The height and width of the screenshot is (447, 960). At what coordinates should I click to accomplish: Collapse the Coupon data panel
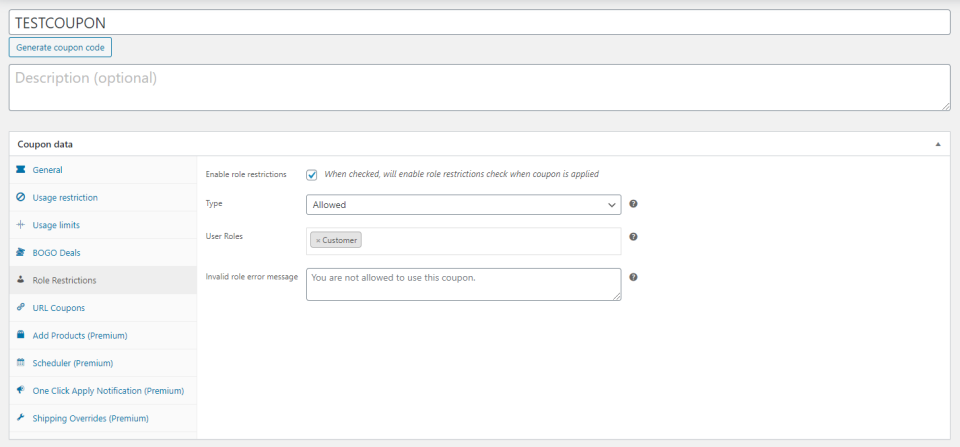pos(937,144)
